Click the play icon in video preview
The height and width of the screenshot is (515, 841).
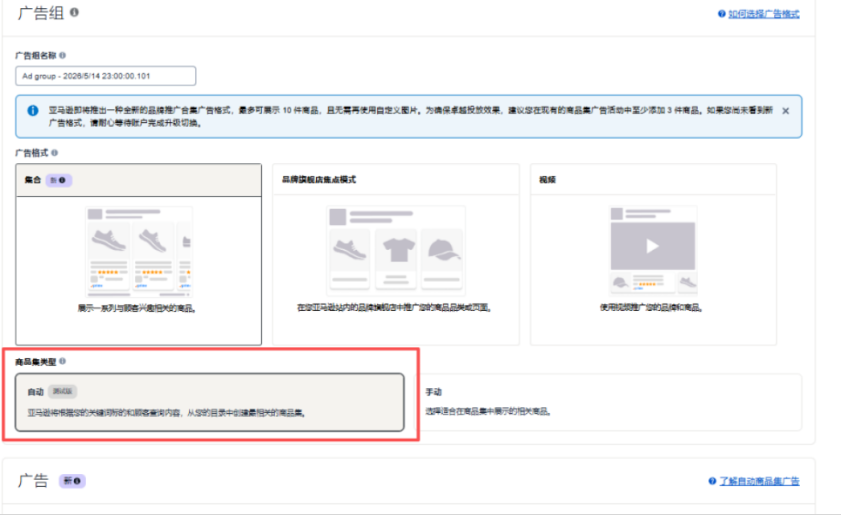pos(653,246)
